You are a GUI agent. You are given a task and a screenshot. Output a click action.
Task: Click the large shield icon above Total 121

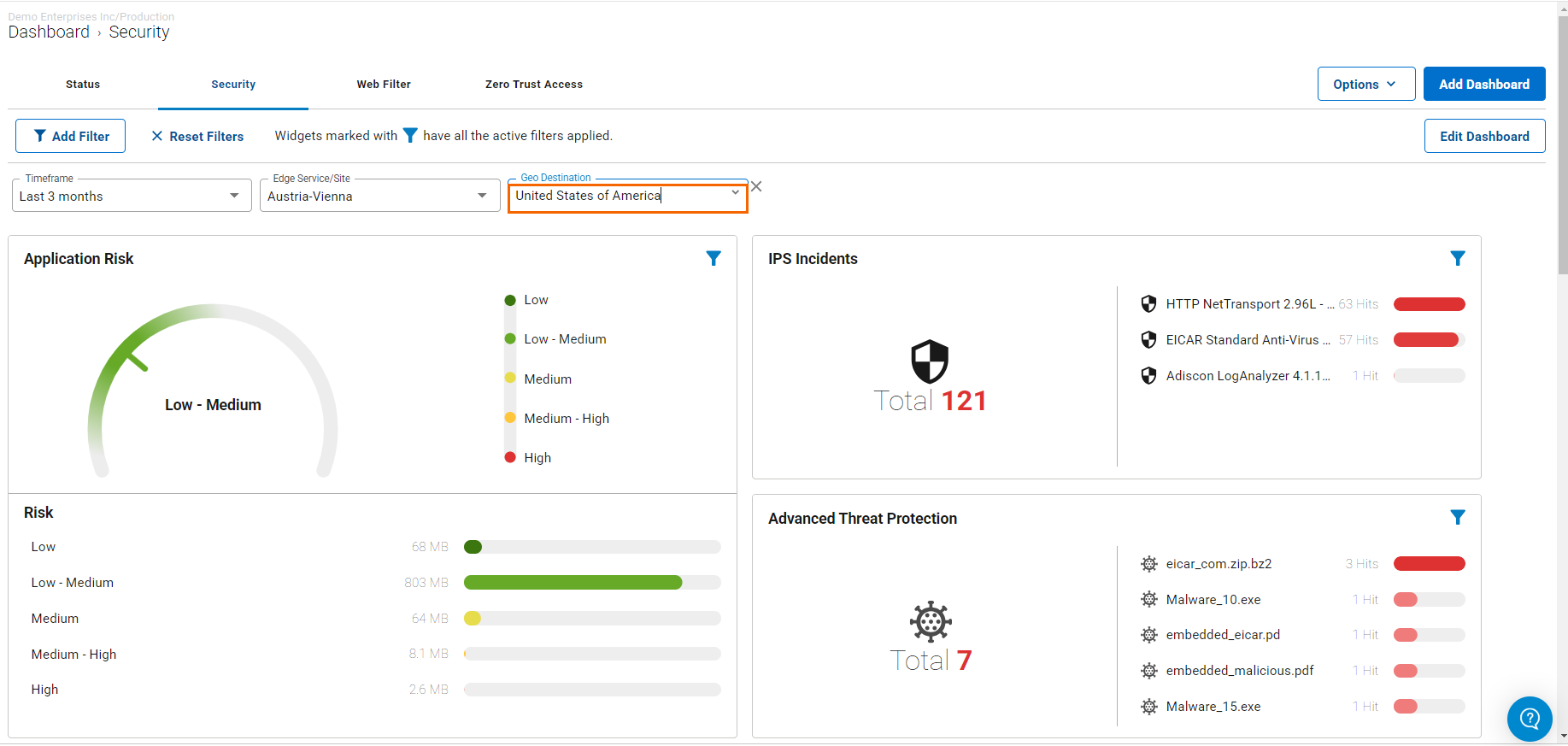(930, 361)
